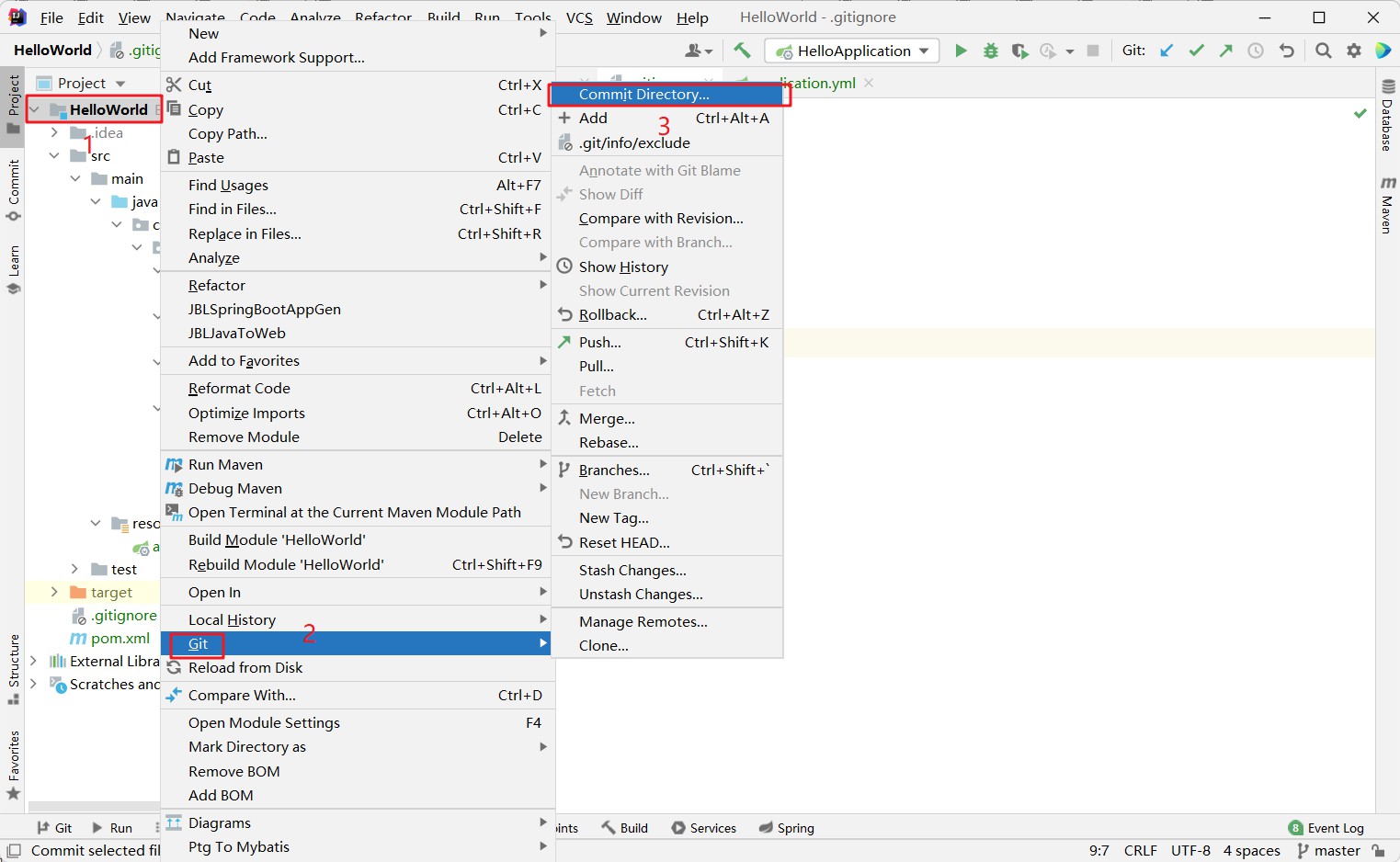Viewport: 1400px width, 862px height.
Task: Open the Learn tool window
Action: pyautogui.click(x=13, y=269)
